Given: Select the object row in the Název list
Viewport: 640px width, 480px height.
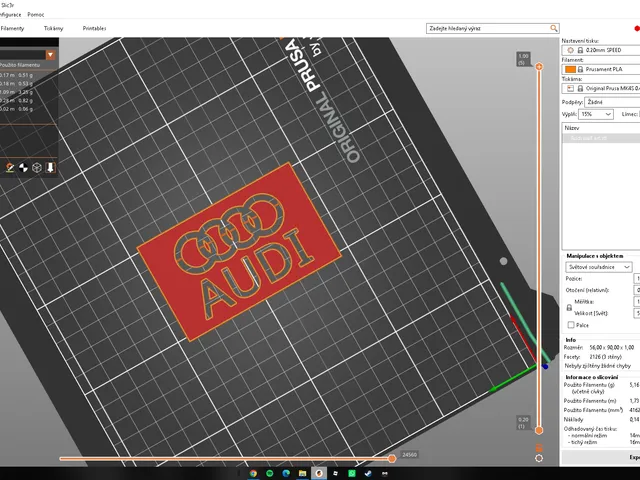Looking at the screenshot, I should pos(601,138).
